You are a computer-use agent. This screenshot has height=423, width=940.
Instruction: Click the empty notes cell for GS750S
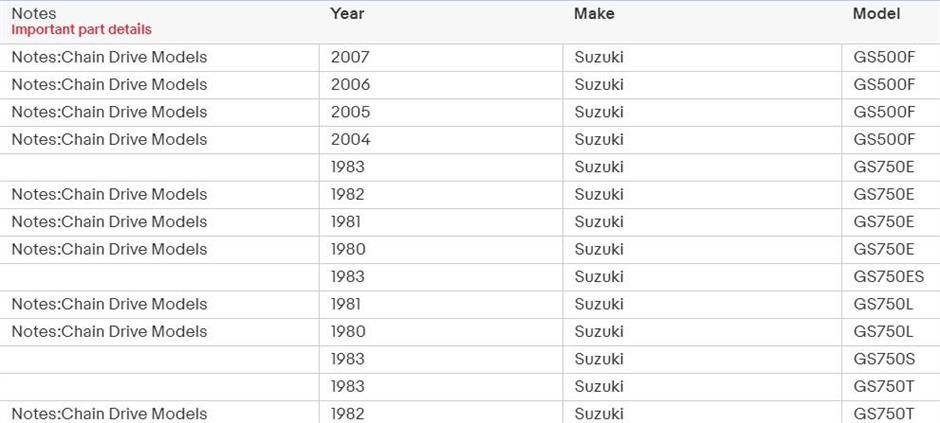click(160, 359)
